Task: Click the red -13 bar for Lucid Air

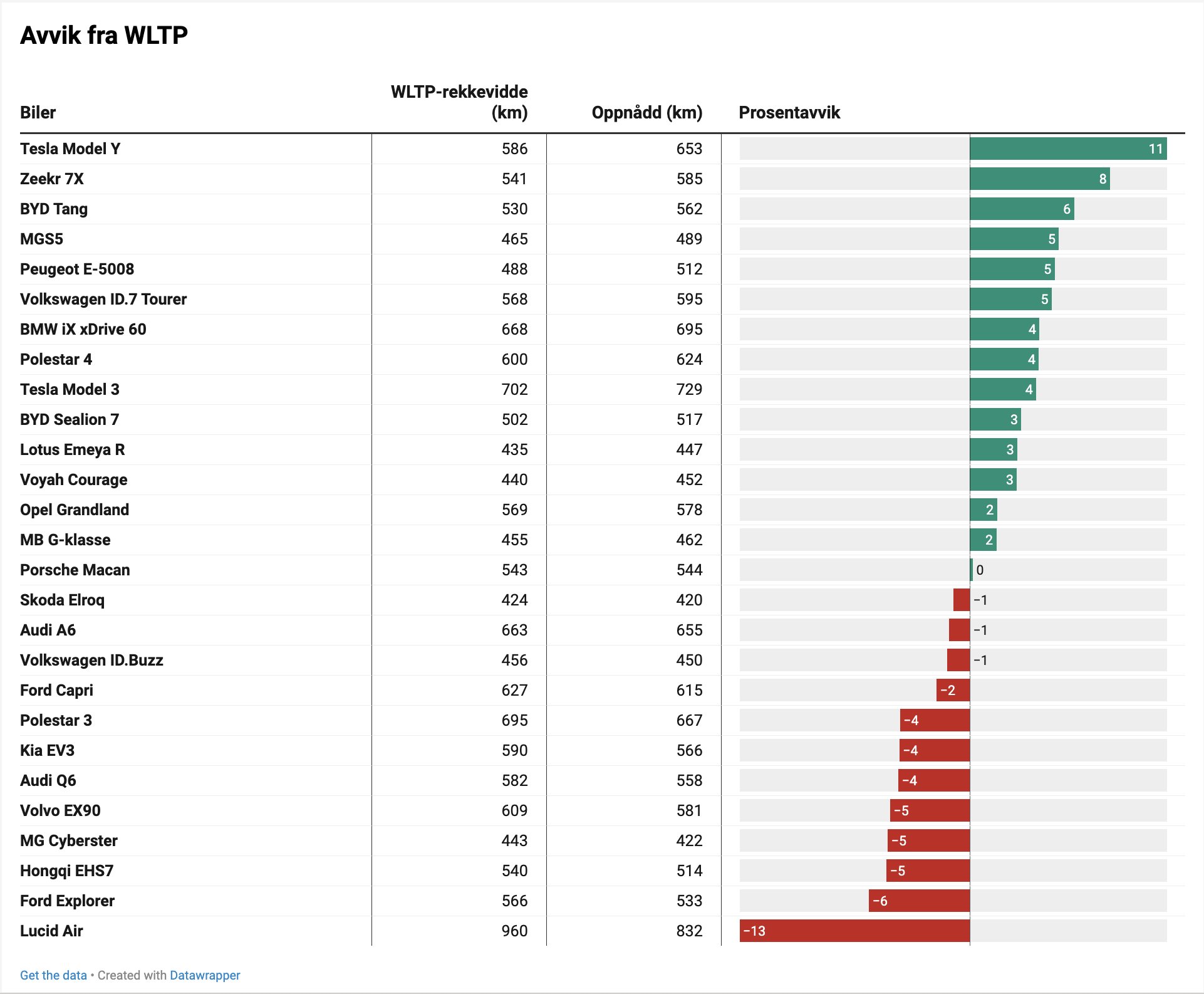Action: 854,931
